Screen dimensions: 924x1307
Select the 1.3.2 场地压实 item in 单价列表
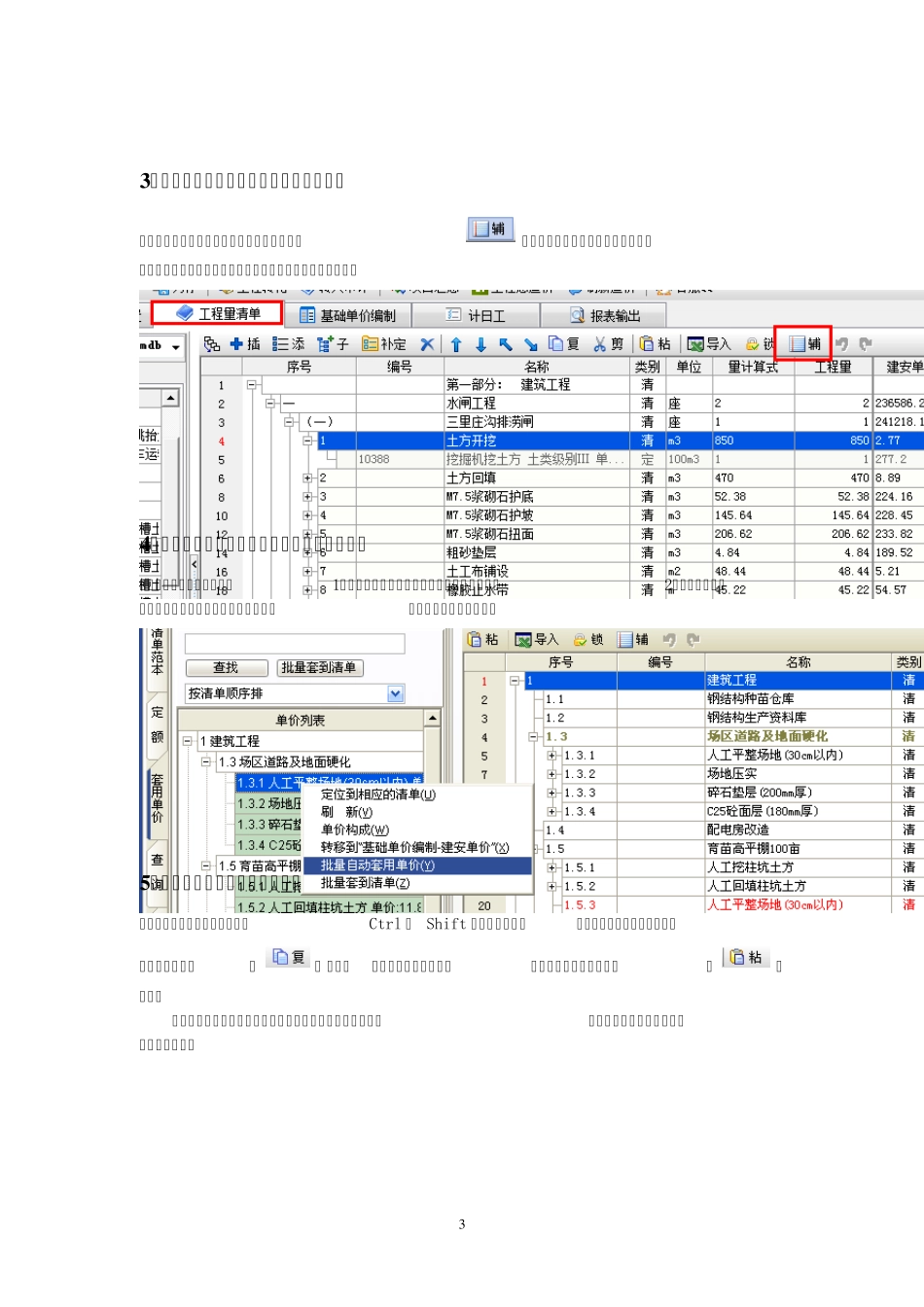[x=268, y=804]
